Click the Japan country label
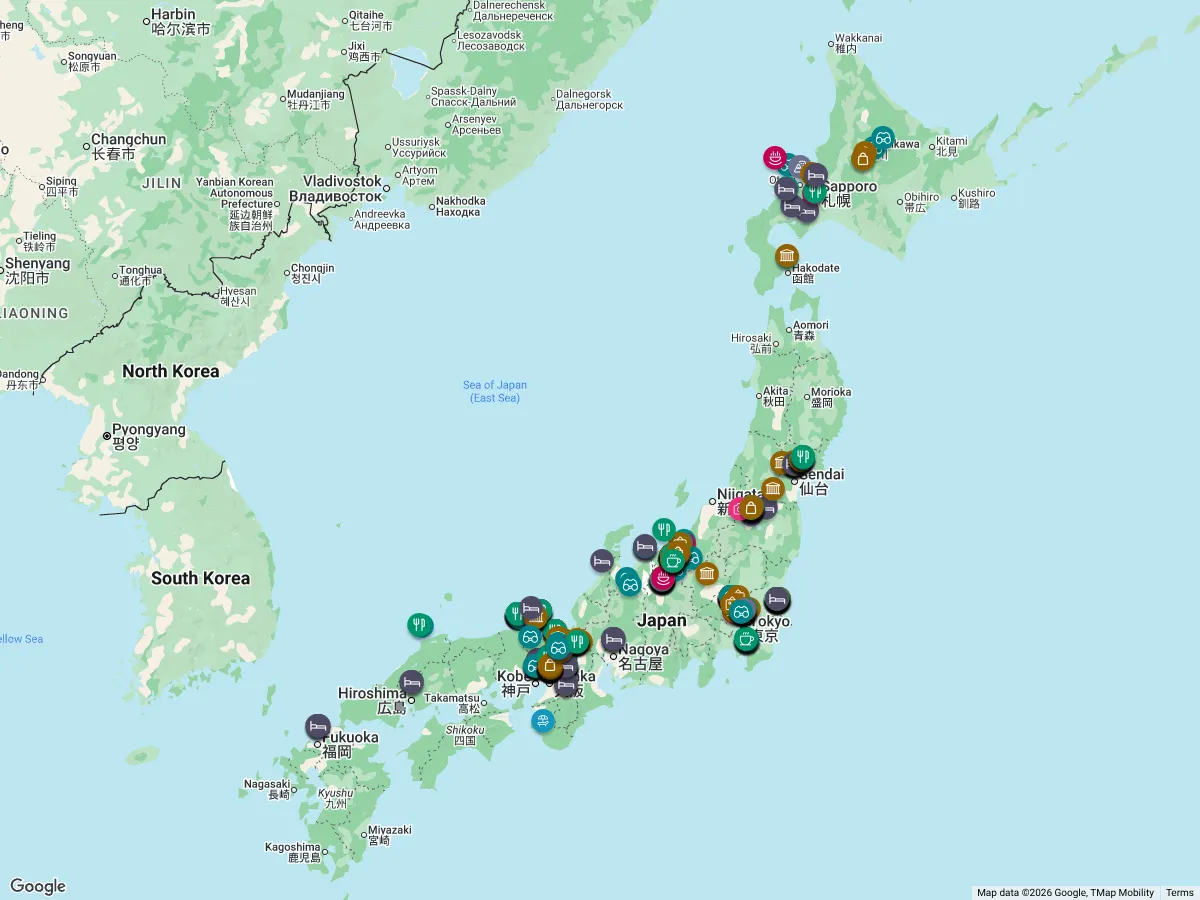The image size is (1200, 900). (662, 620)
